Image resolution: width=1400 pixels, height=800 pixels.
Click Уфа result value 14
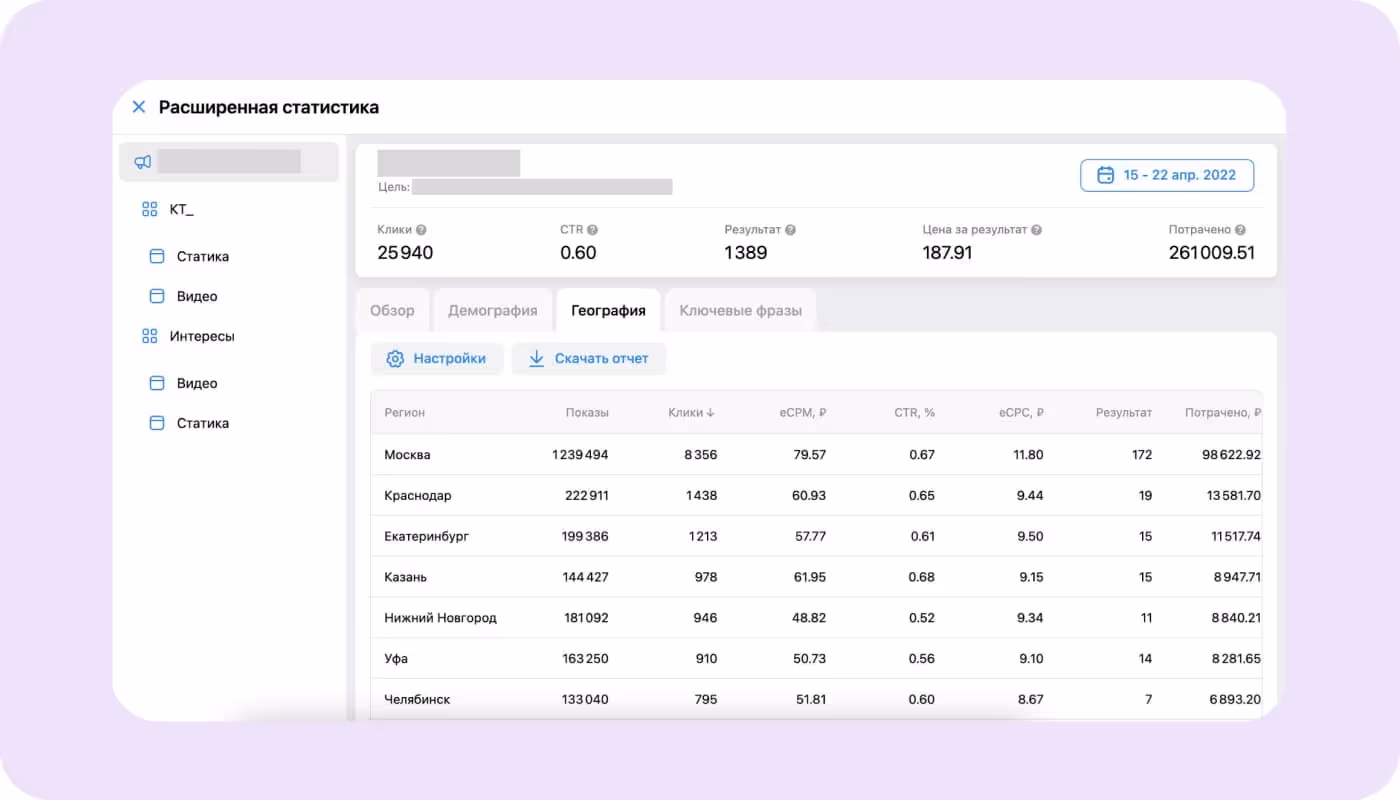[1145, 659]
